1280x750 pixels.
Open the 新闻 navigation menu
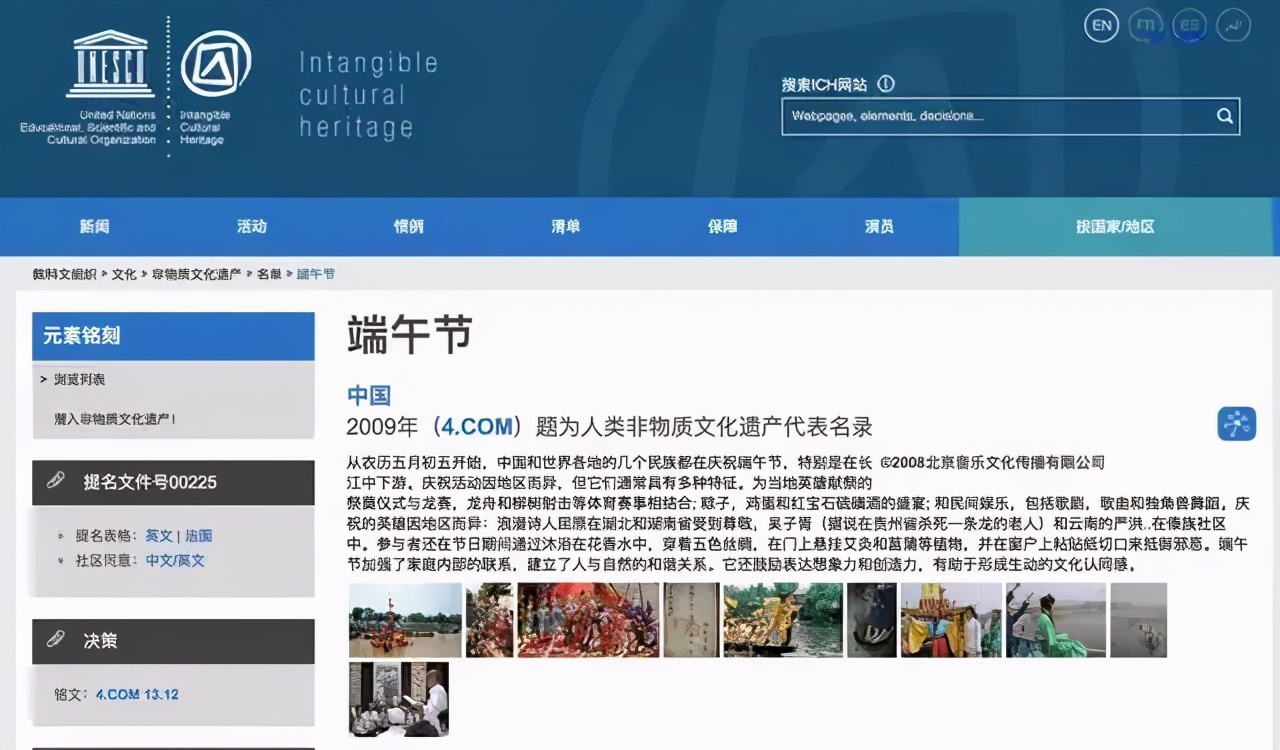(x=93, y=226)
